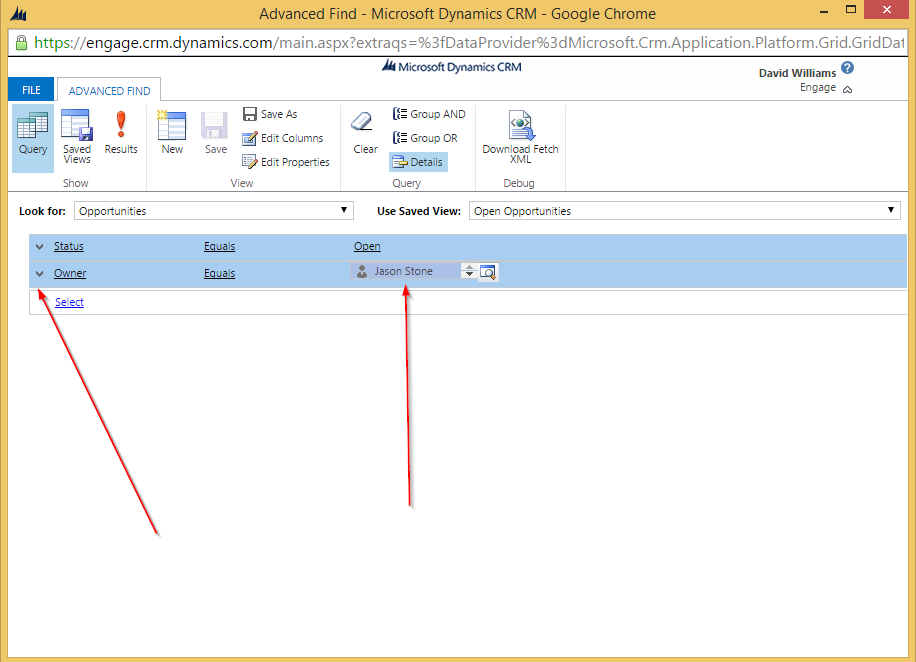Open Saved Views from the ribbon
This screenshot has width=916, height=662.
77,137
